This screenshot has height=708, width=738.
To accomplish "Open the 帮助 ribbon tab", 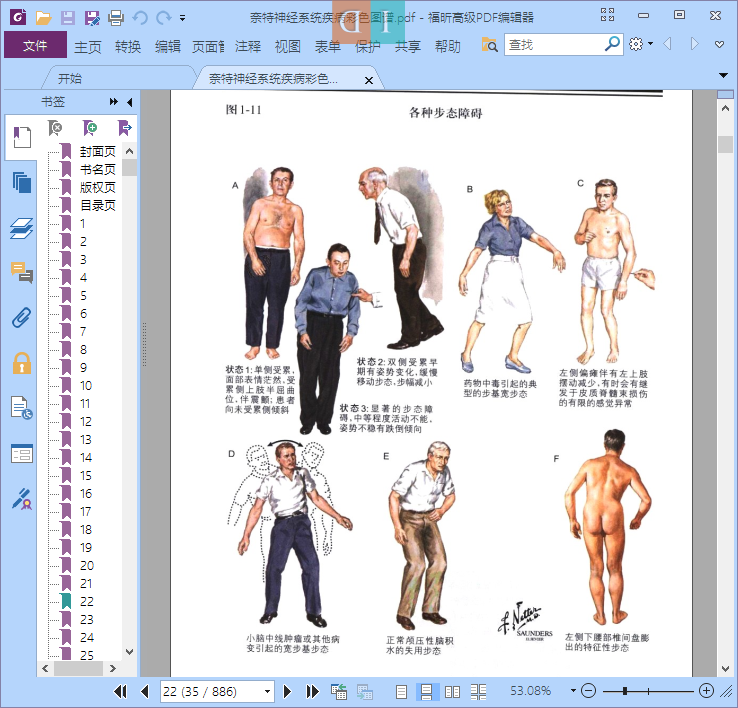I will click(x=448, y=47).
